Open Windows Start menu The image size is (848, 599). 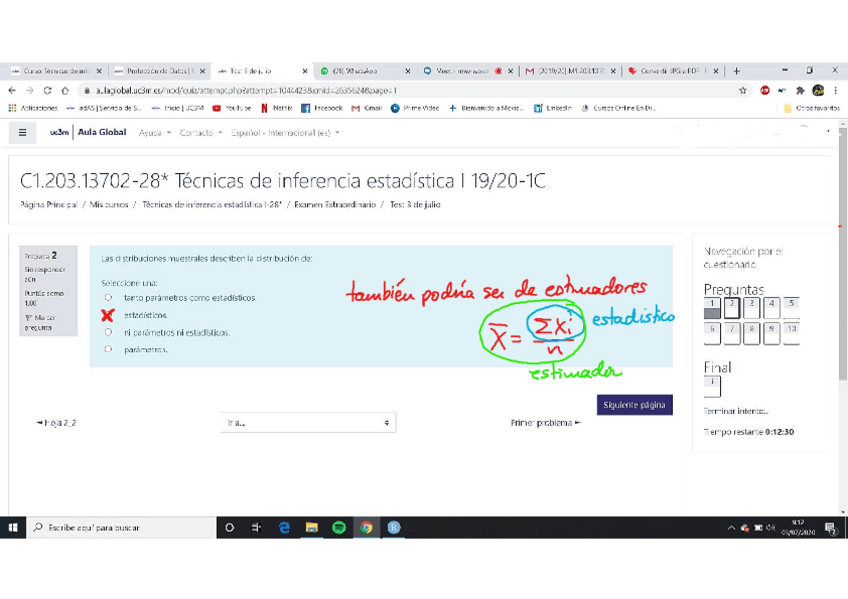click(13, 528)
